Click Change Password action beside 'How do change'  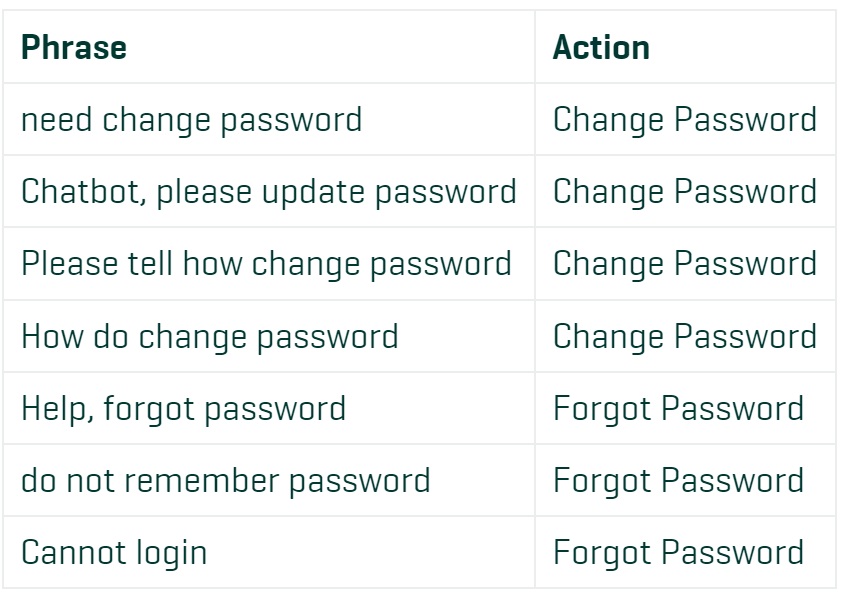685,337
